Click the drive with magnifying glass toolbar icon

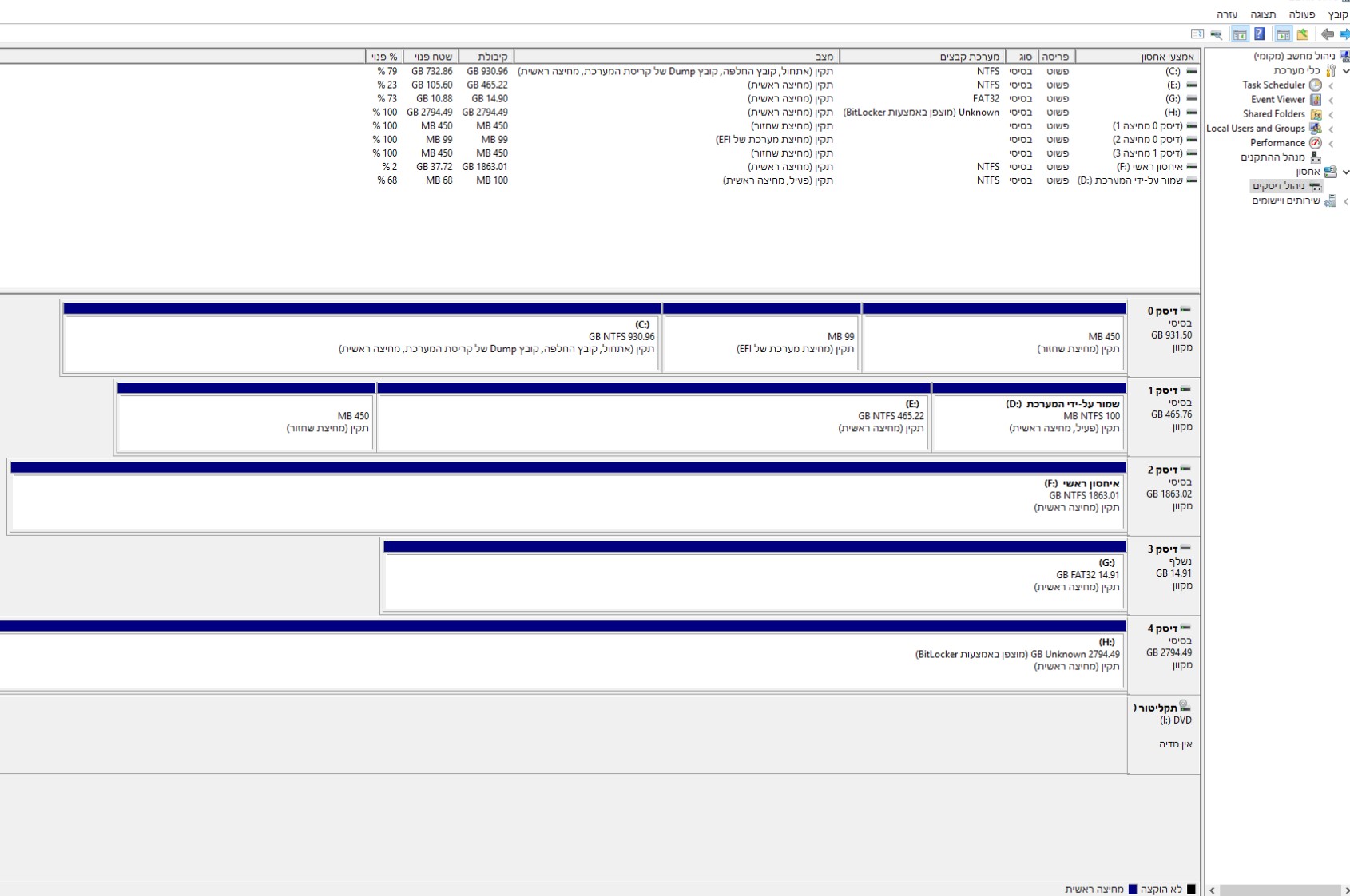(1217, 34)
